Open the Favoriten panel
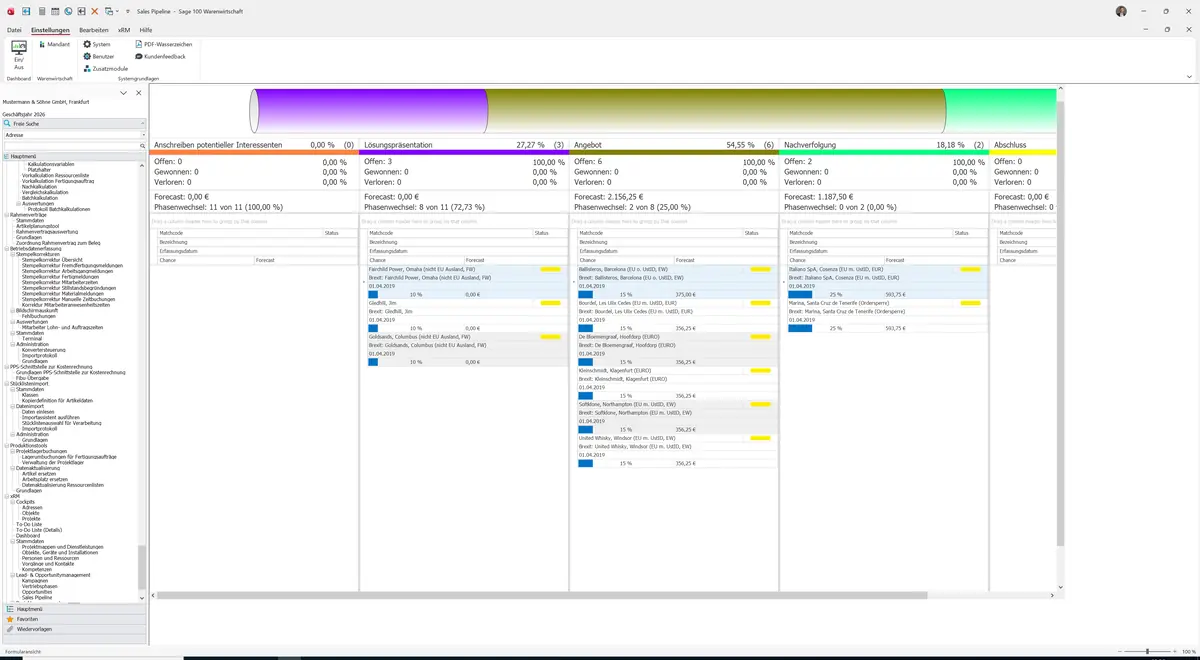Viewport: 1200px width, 660px height. [73, 619]
